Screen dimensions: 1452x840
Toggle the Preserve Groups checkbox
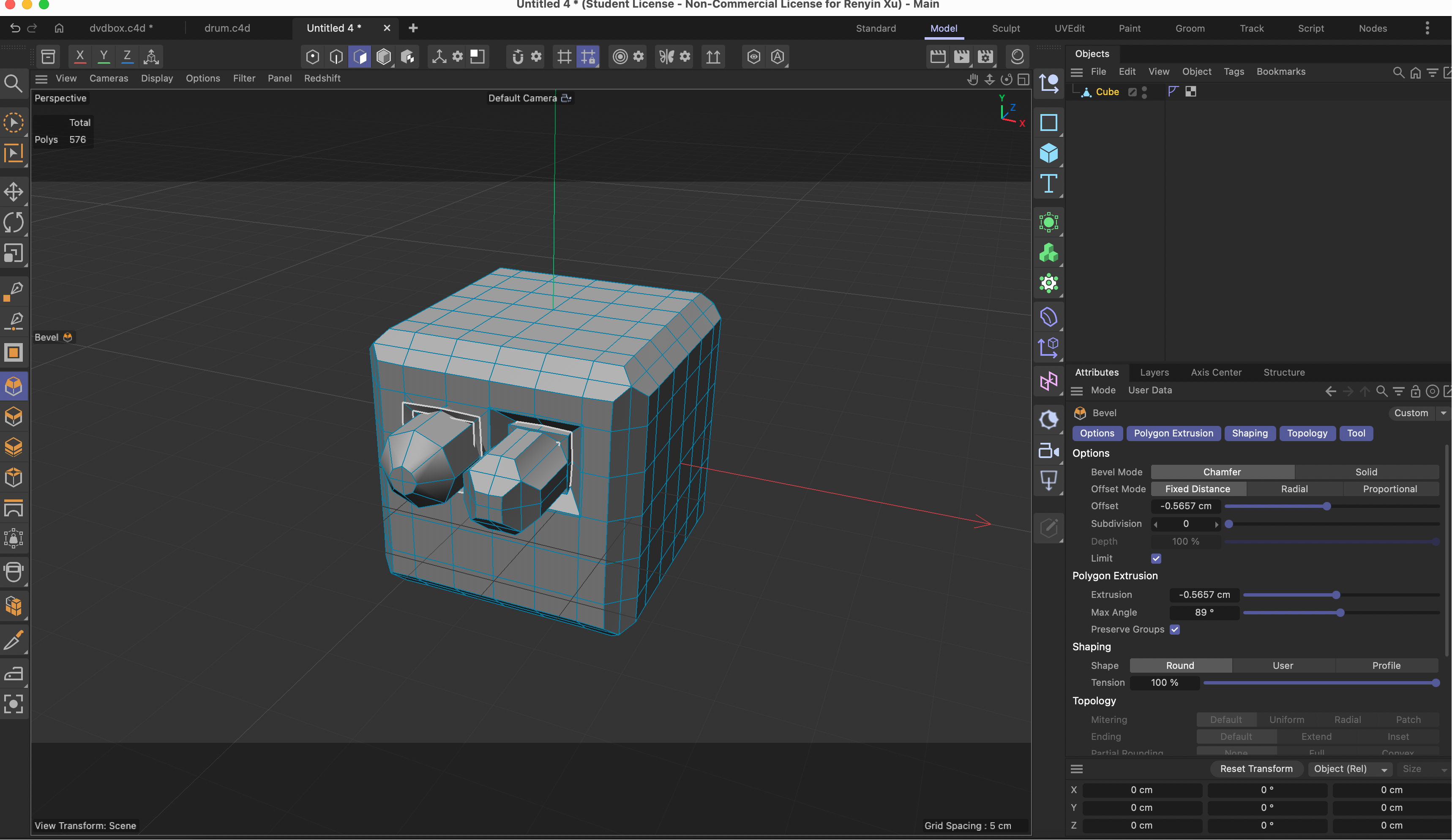click(1176, 630)
